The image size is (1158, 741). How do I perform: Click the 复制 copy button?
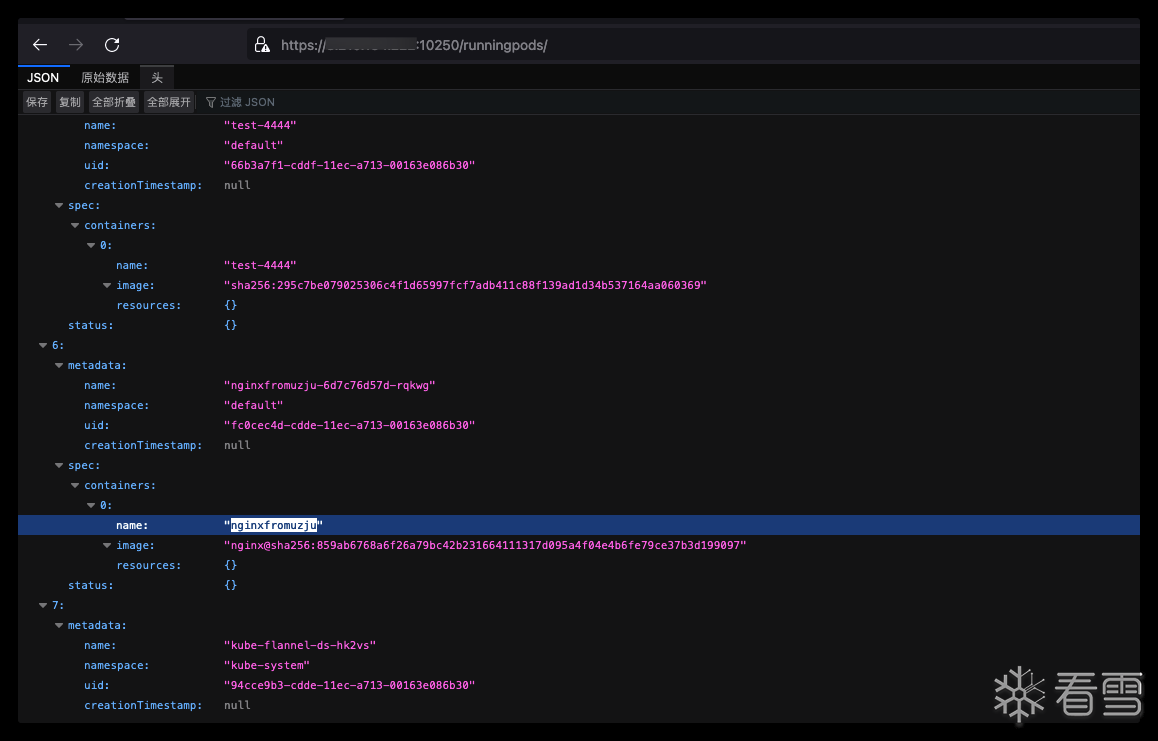70,102
